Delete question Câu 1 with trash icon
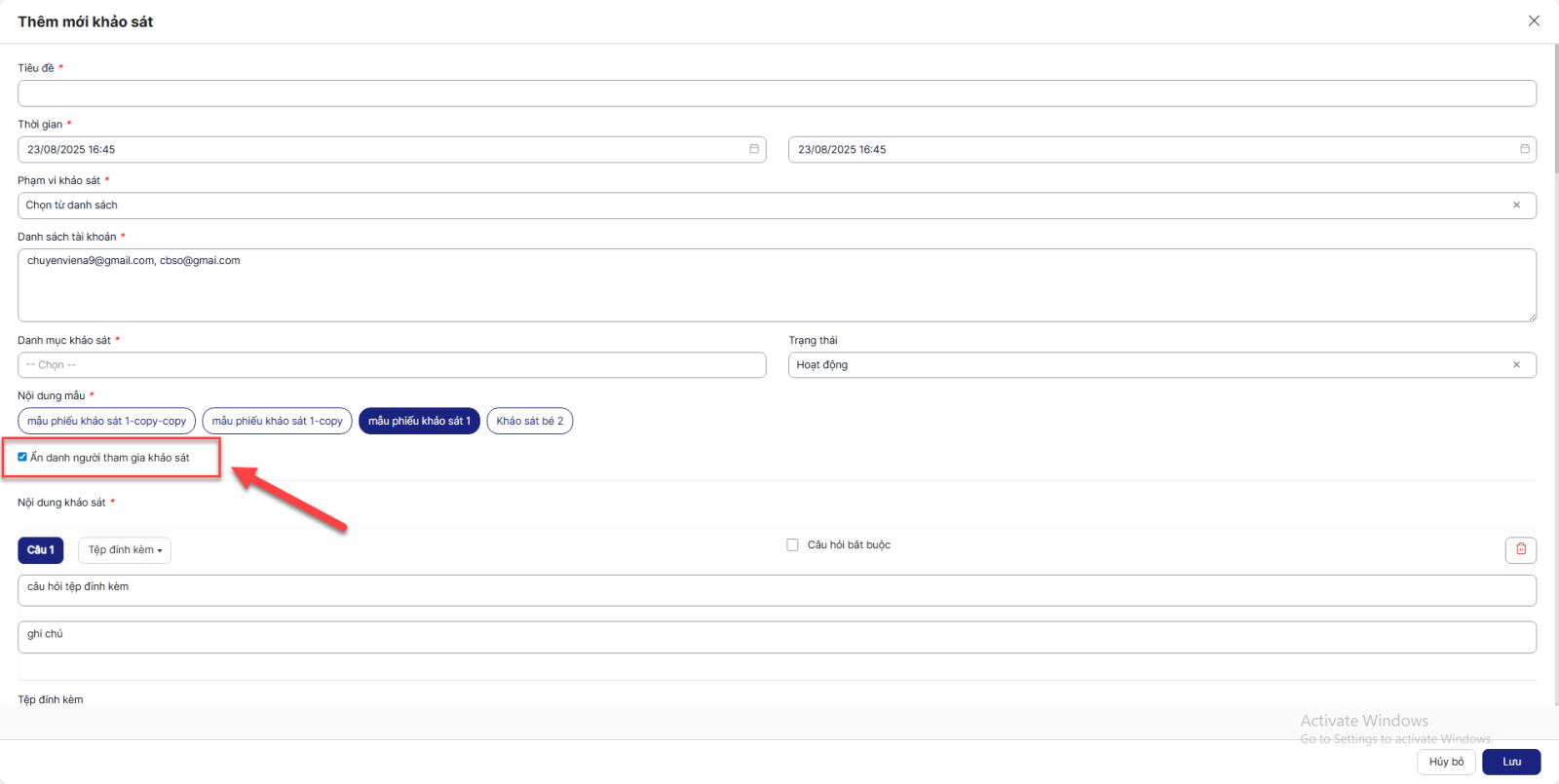 click(x=1520, y=549)
